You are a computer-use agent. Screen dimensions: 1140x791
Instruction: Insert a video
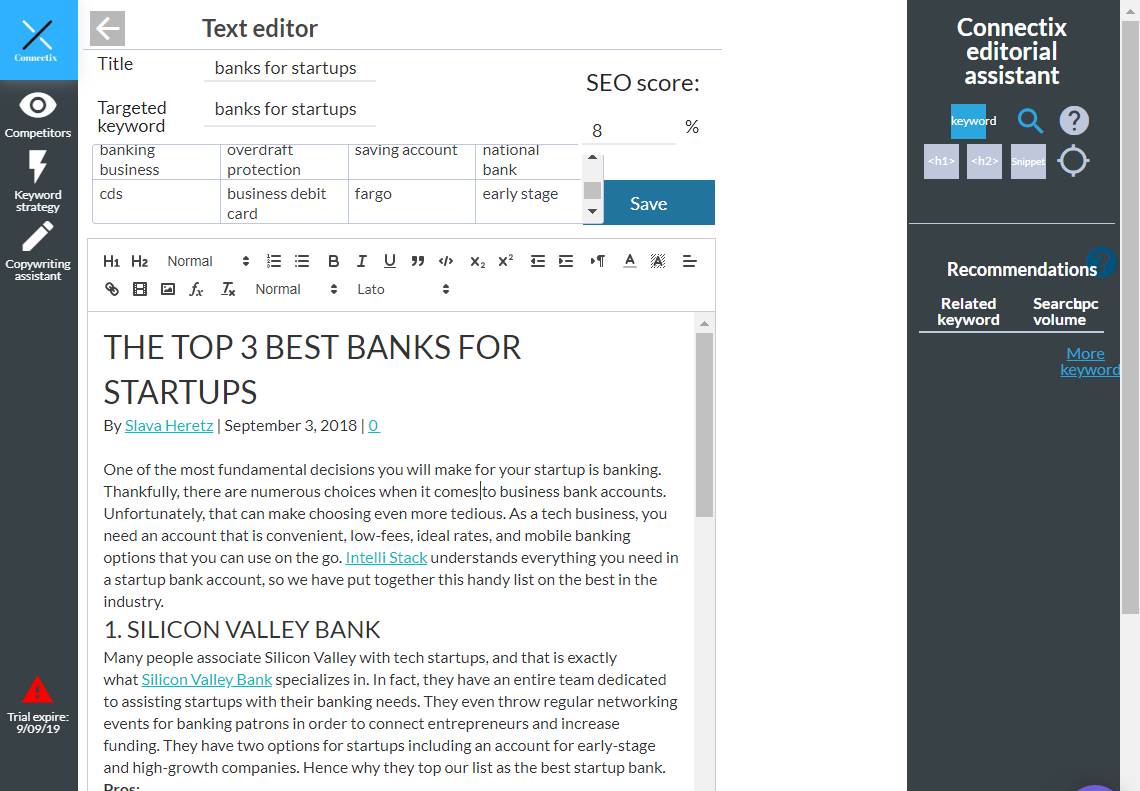click(x=140, y=289)
